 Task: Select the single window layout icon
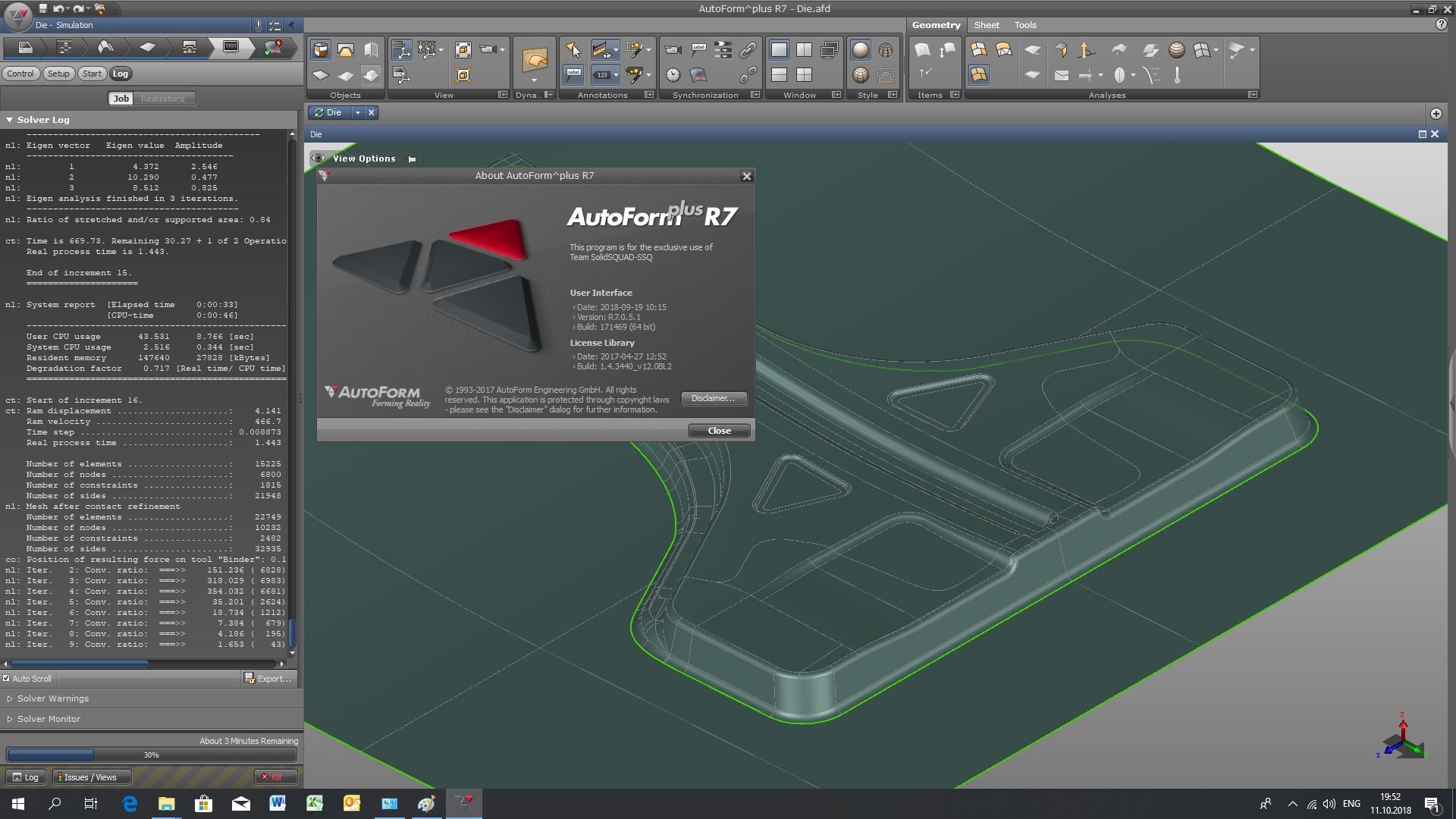tap(779, 50)
